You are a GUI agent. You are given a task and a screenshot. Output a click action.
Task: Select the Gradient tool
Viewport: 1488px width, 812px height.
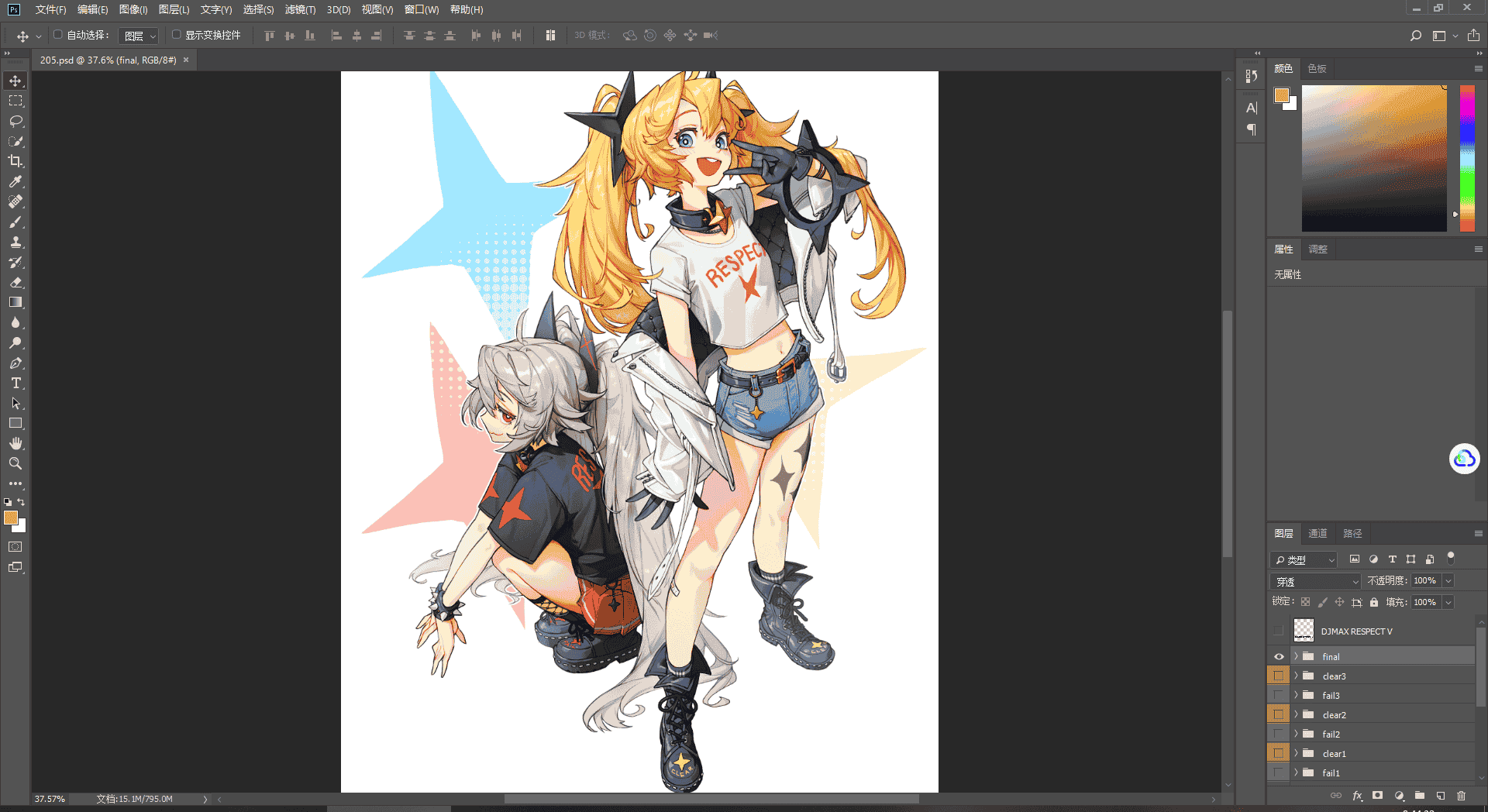[x=15, y=302]
